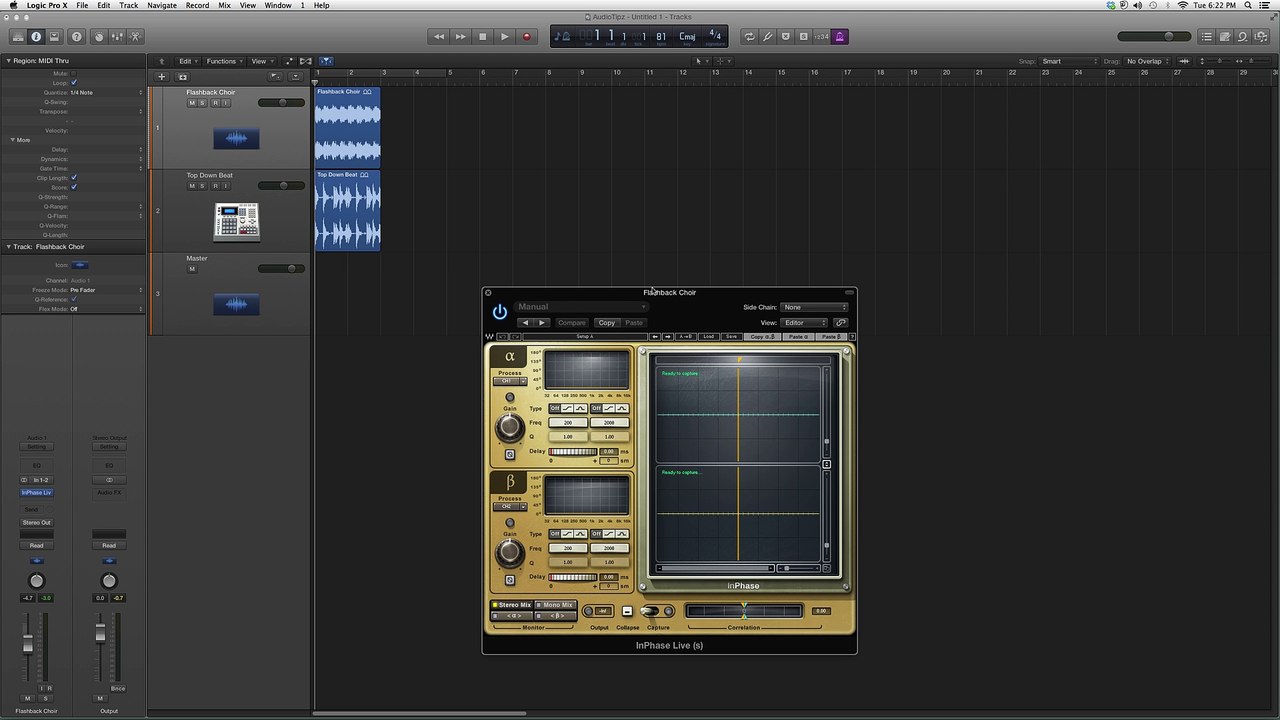Duplicate track with the add-copy icon
The height and width of the screenshot is (720, 1280).
click(x=182, y=77)
